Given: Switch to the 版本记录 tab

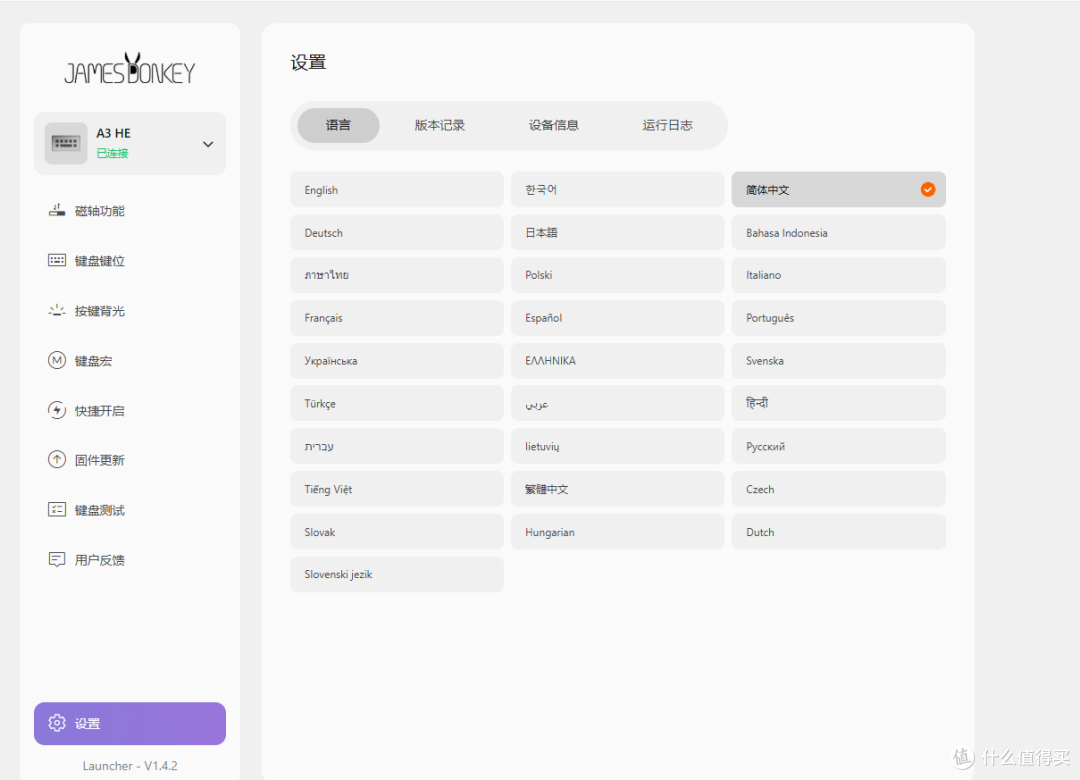Looking at the screenshot, I should pyautogui.click(x=439, y=125).
